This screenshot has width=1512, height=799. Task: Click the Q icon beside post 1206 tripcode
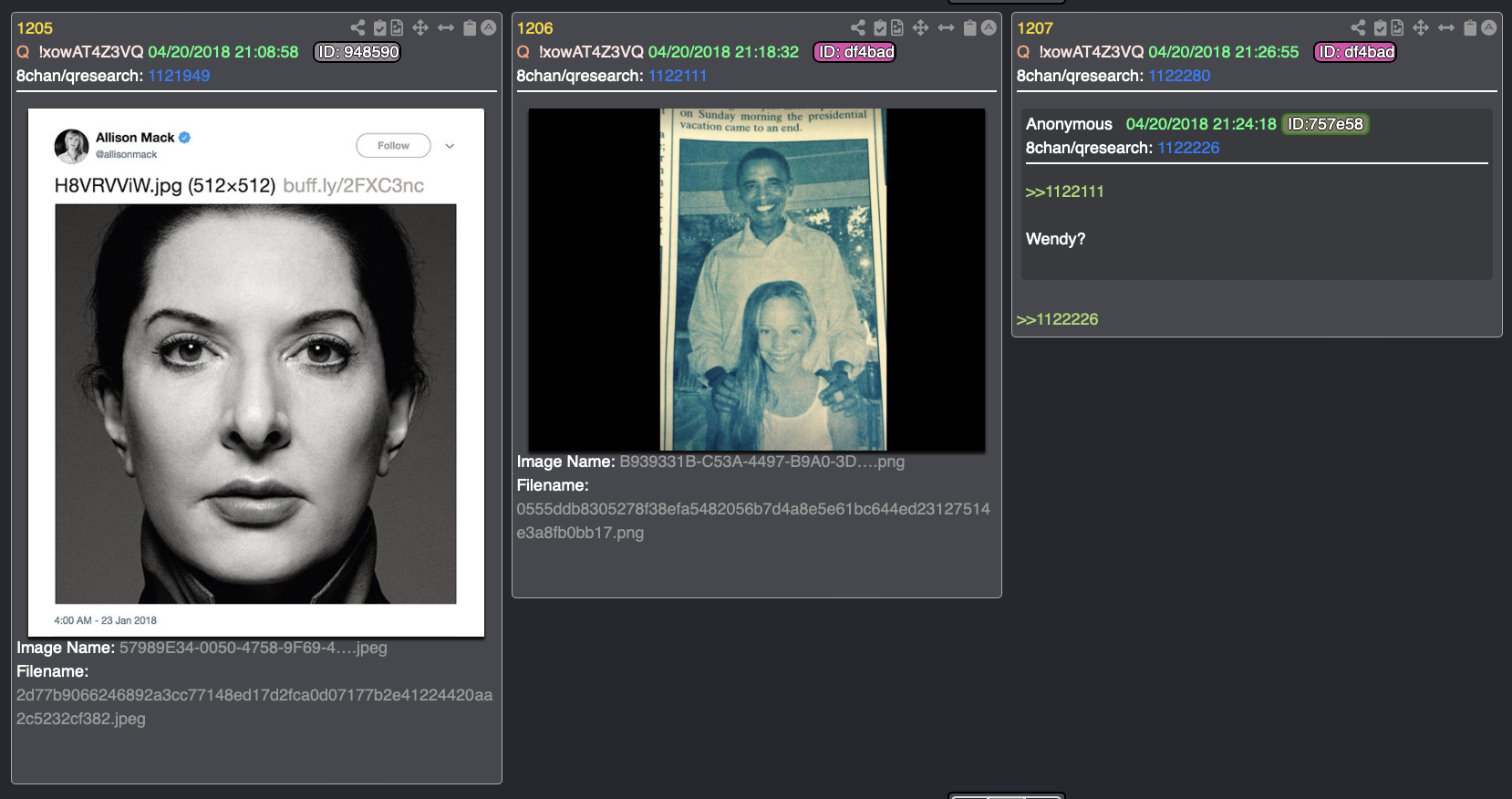(x=523, y=52)
